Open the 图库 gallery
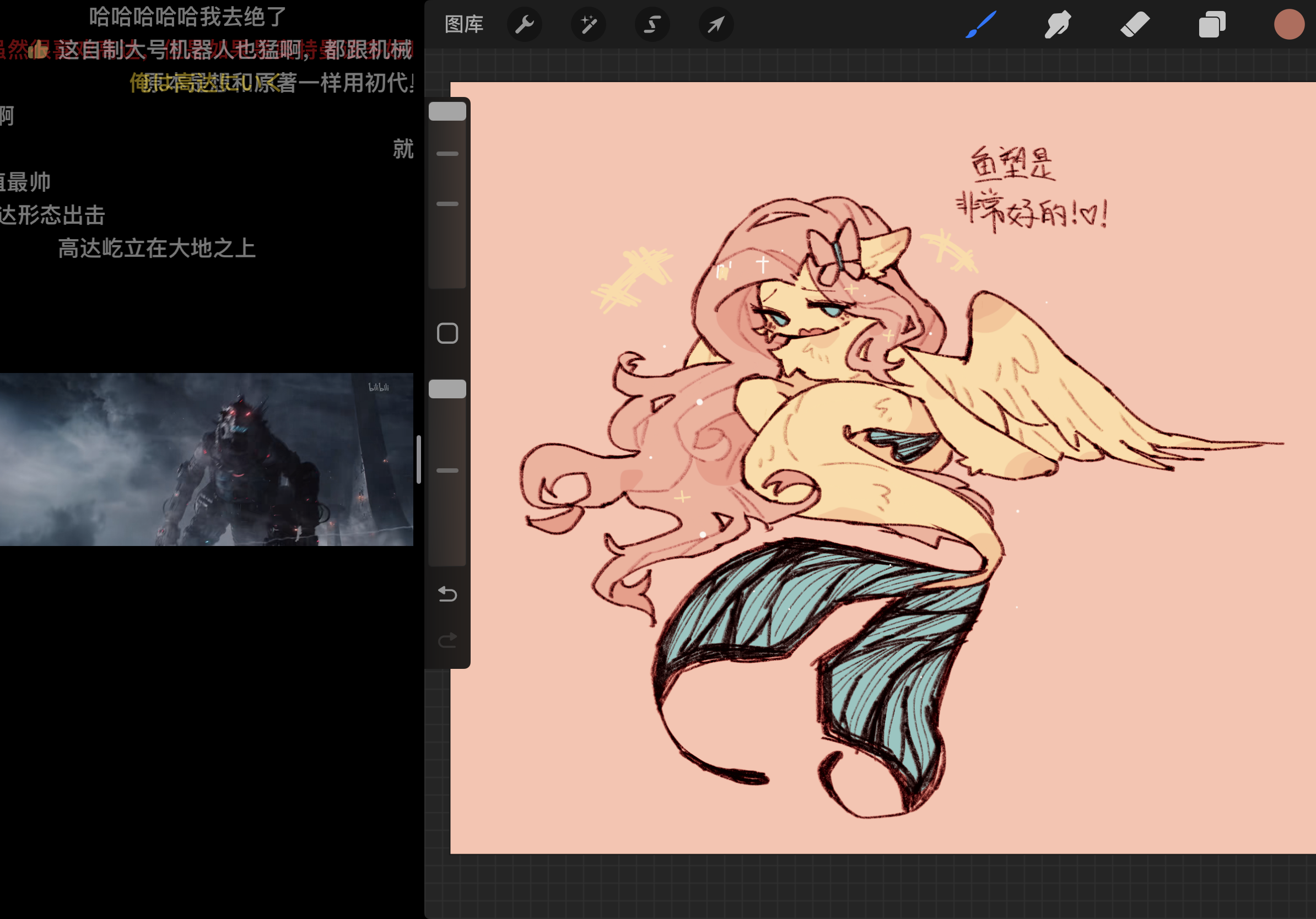This screenshot has height=919, width=1316. [463, 25]
